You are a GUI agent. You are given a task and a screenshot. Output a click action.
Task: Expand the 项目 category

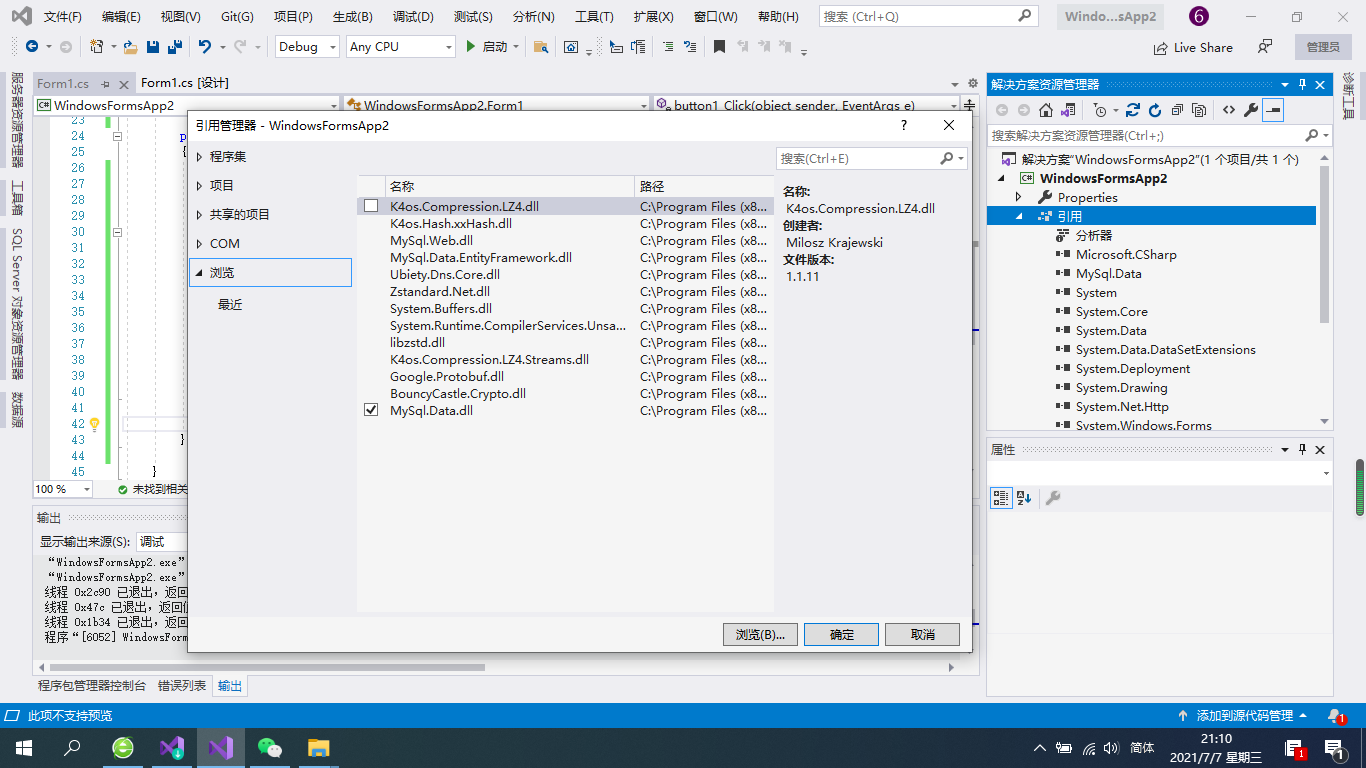[199, 186]
